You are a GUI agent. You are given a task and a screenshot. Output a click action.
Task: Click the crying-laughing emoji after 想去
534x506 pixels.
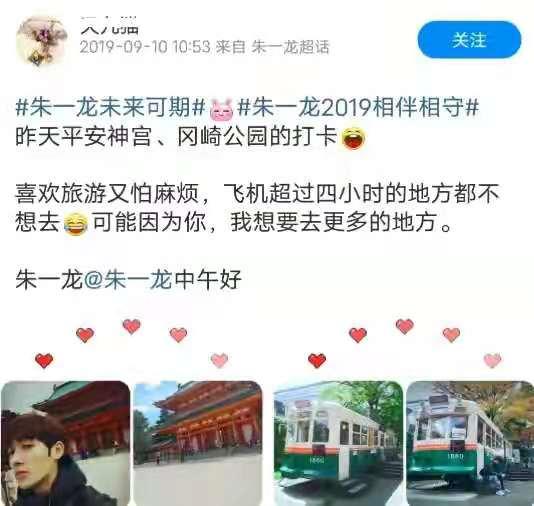[x=76, y=223]
